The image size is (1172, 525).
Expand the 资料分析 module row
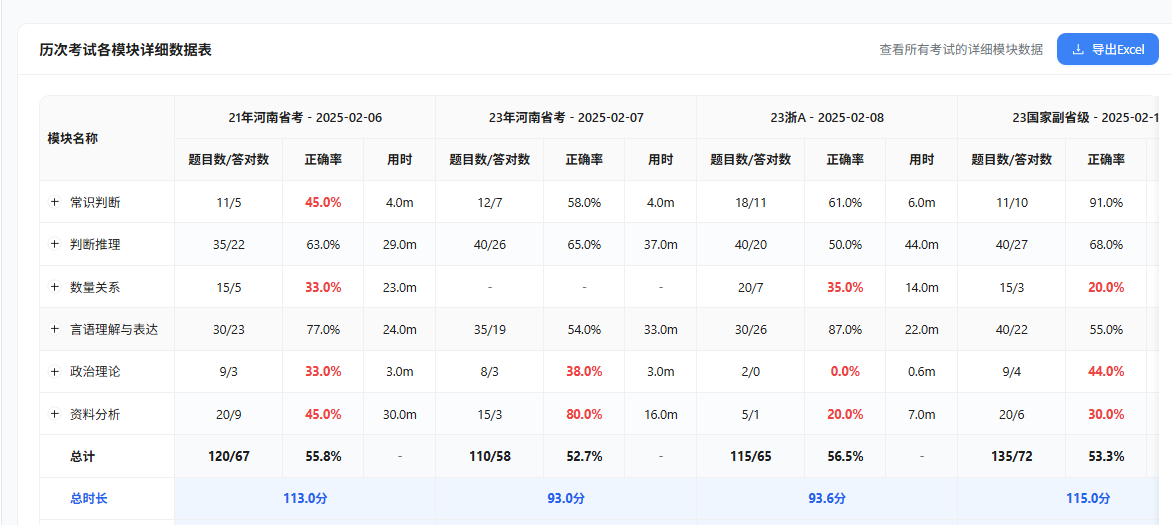pyautogui.click(x=55, y=414)
